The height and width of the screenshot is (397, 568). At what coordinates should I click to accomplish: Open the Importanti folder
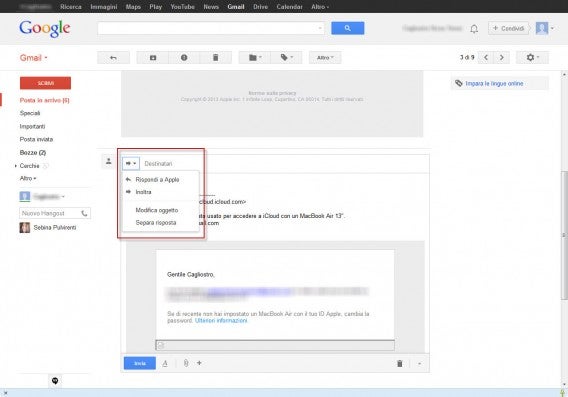[32, 126]
